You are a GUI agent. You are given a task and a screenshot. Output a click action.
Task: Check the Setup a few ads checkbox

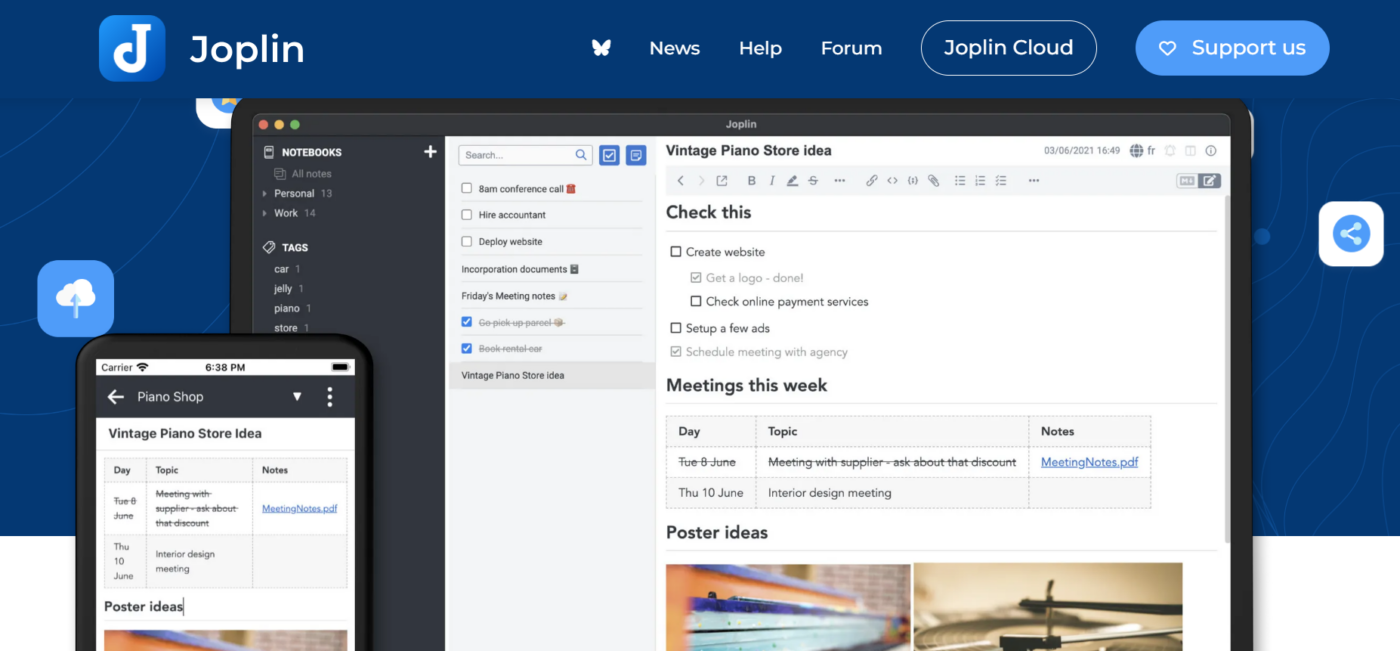point(676,328)
